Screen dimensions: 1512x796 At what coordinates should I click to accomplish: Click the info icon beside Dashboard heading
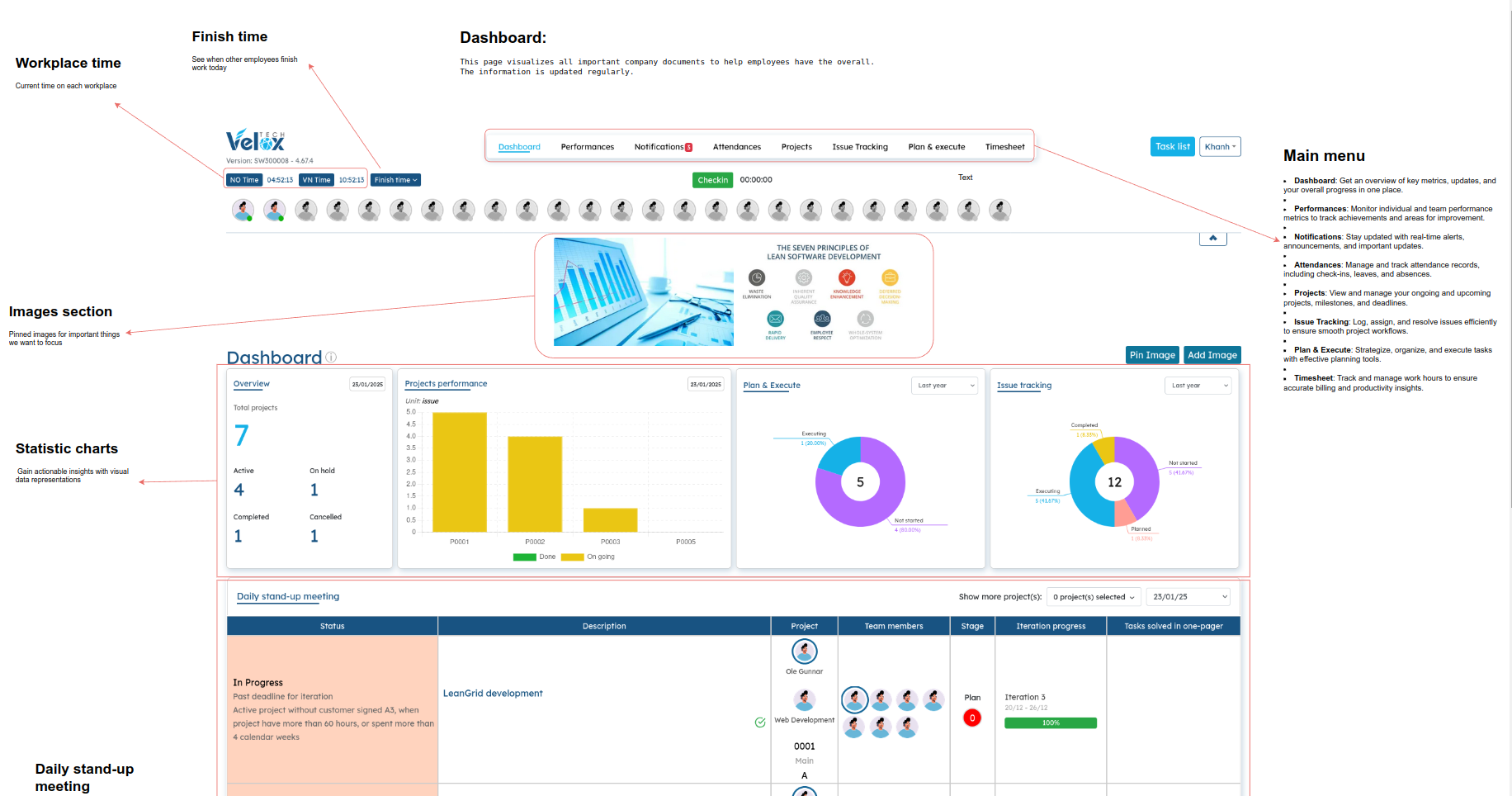coord(331,358)
